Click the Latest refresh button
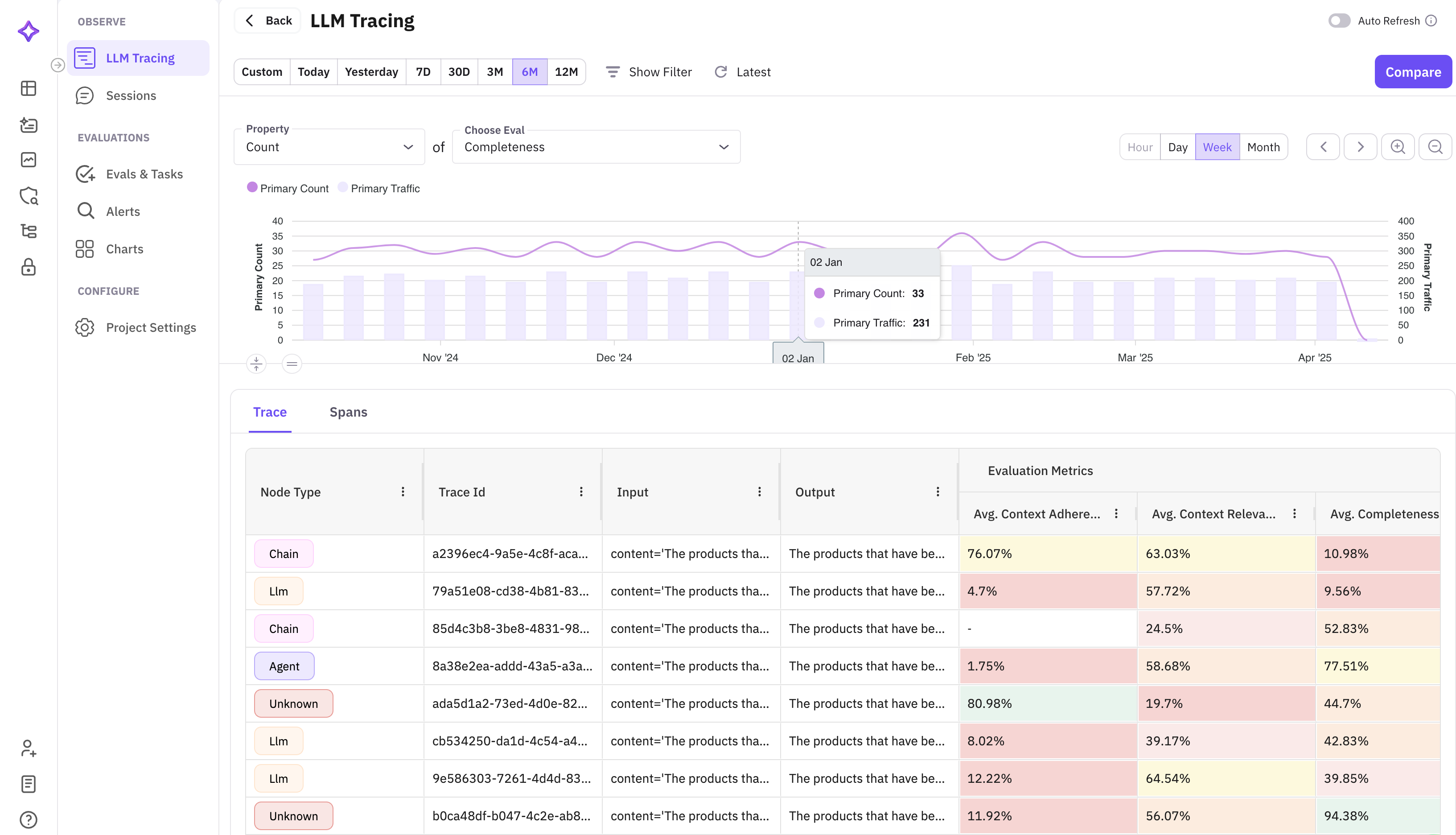Image resolution: width=1456 pixels, height=835 pixels. [x=743, y=72]
